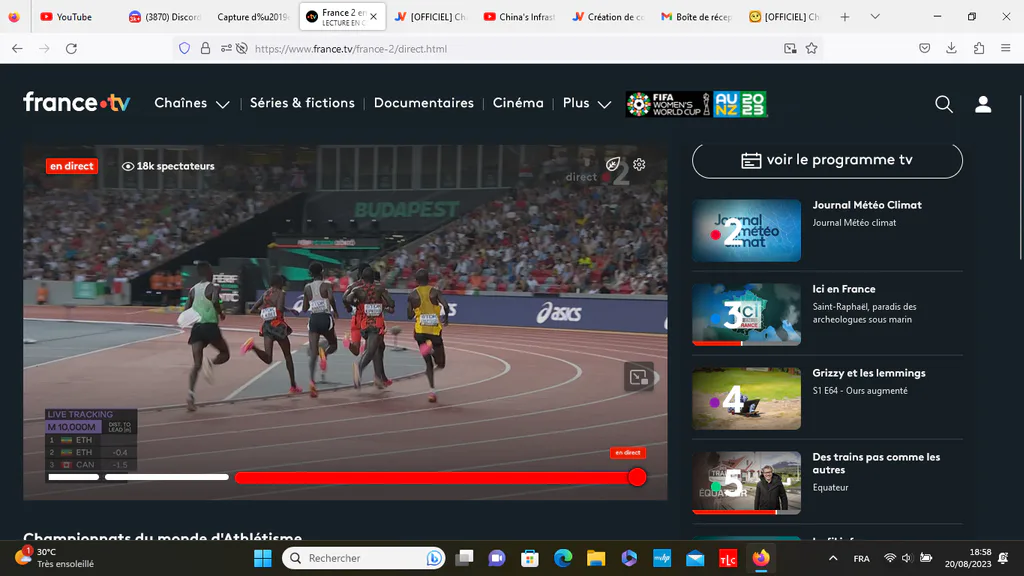
Task: Toggle the eco leaf mode icon in player
Action: 613,165
